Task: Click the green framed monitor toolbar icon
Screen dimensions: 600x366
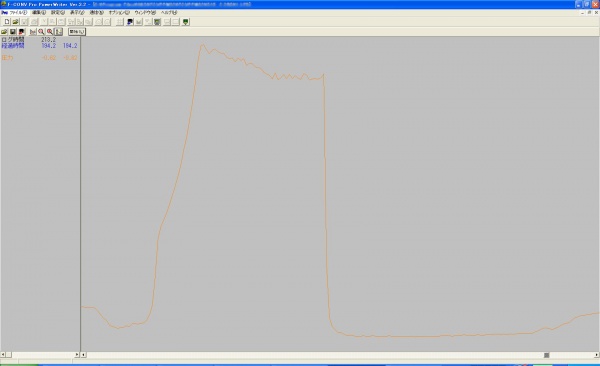Action: [x=157, y=22]
